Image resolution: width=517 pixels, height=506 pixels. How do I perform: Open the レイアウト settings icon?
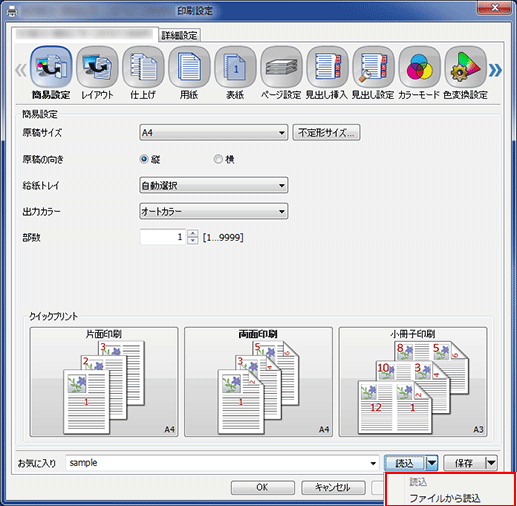[97, 67]
